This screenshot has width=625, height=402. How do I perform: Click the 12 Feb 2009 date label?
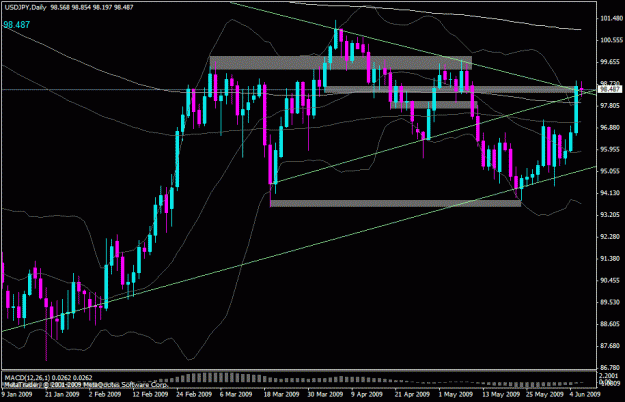(150, 394)
